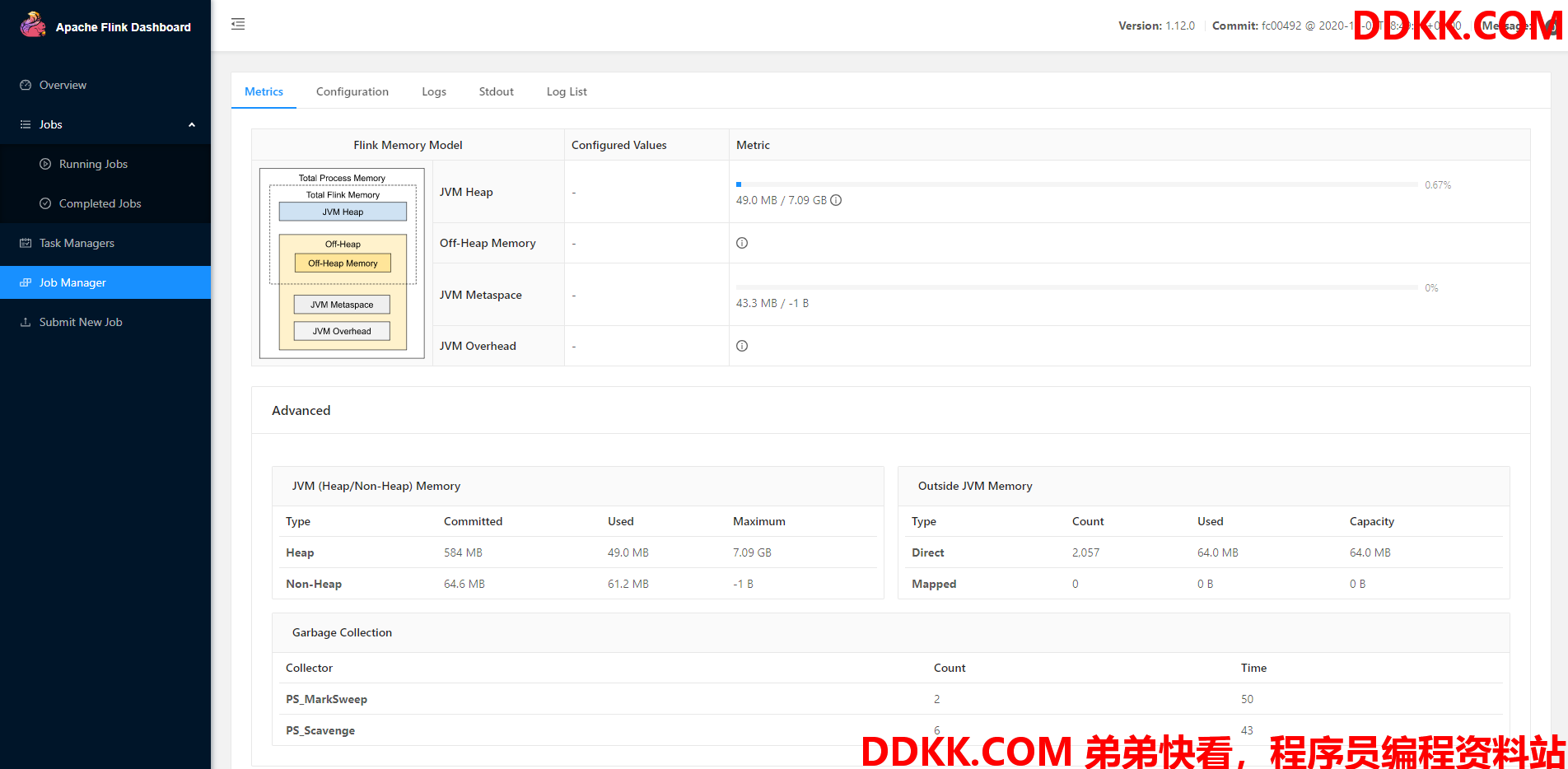Click the JVM Overhead info icon

[742, 346]
